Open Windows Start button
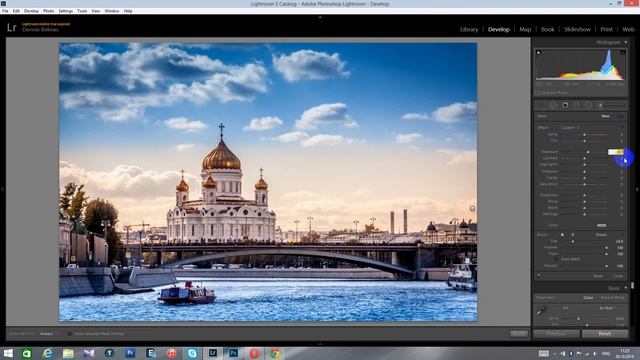The height and width of the screenshot is (360, 640). point(8,353)
